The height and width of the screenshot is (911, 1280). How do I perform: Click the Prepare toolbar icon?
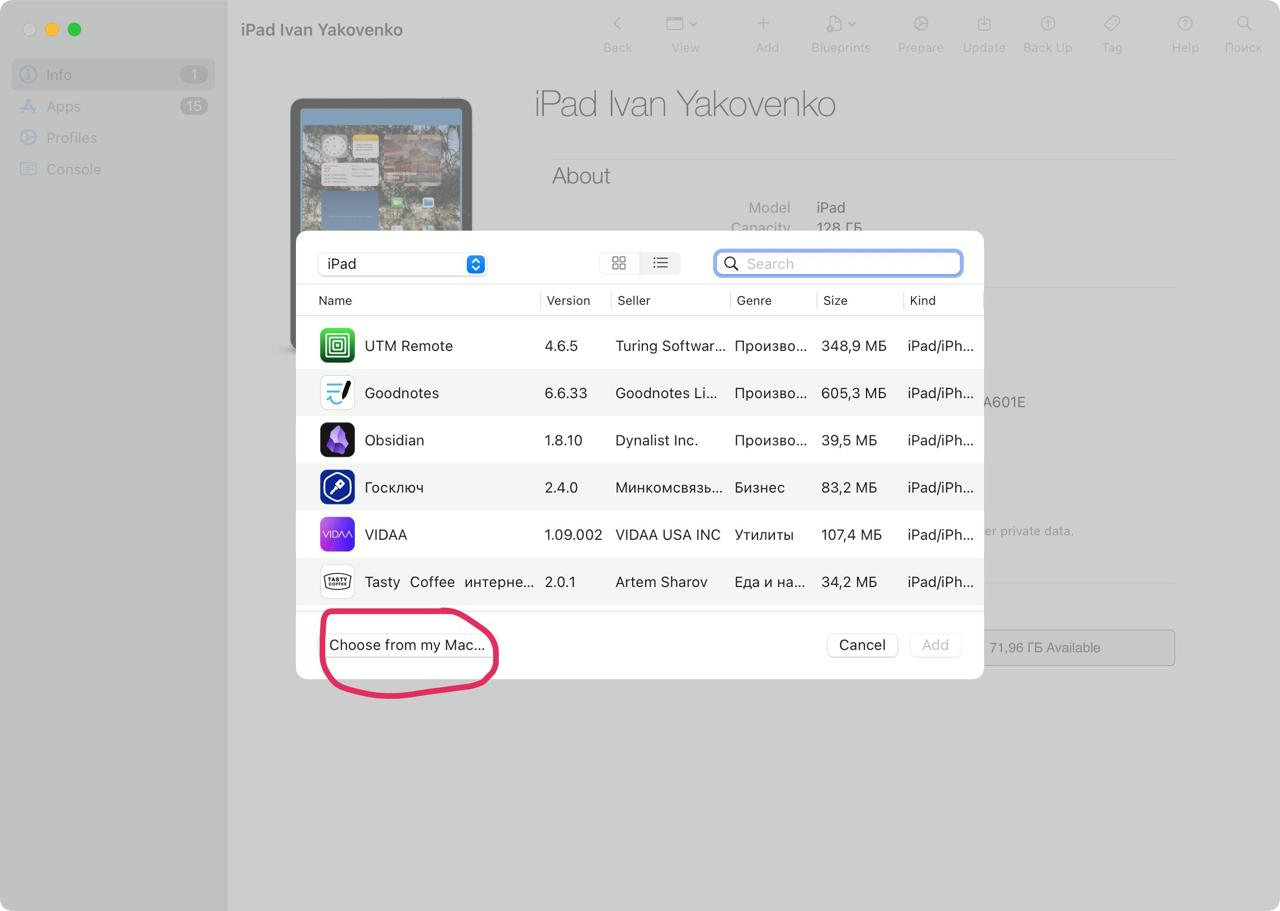[x=920, y=25]
